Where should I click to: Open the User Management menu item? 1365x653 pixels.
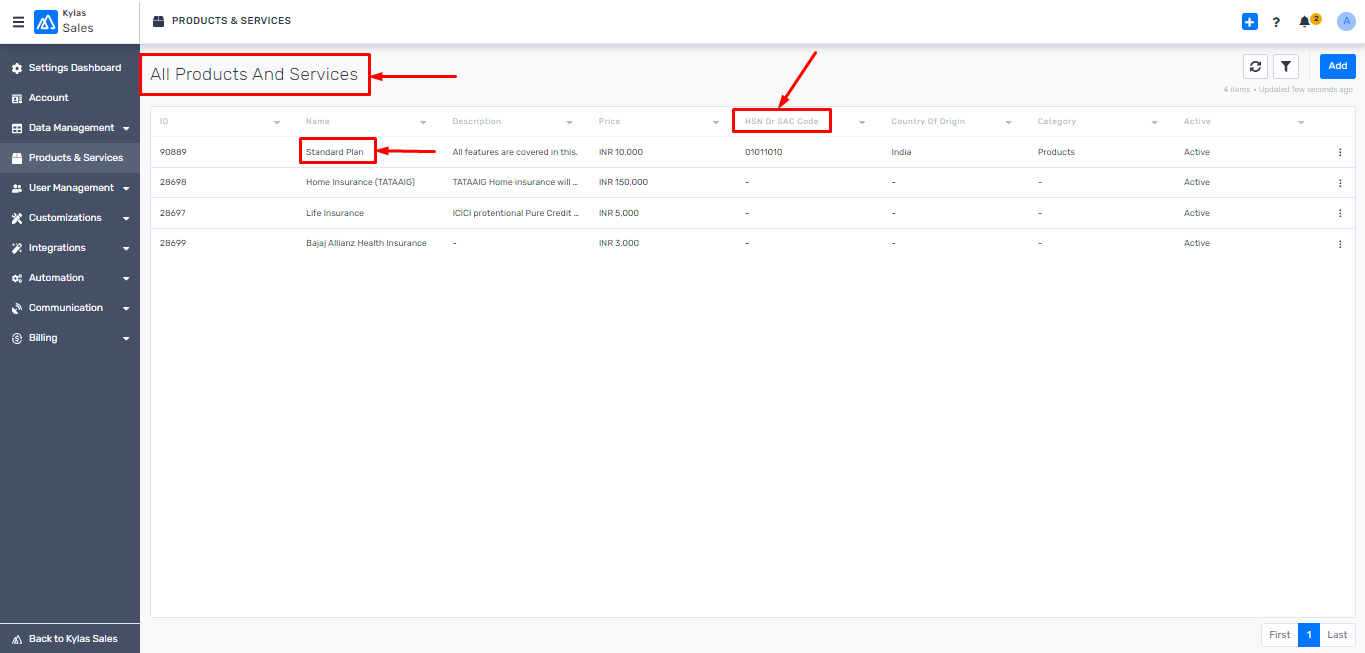click(x=70, y=188)
